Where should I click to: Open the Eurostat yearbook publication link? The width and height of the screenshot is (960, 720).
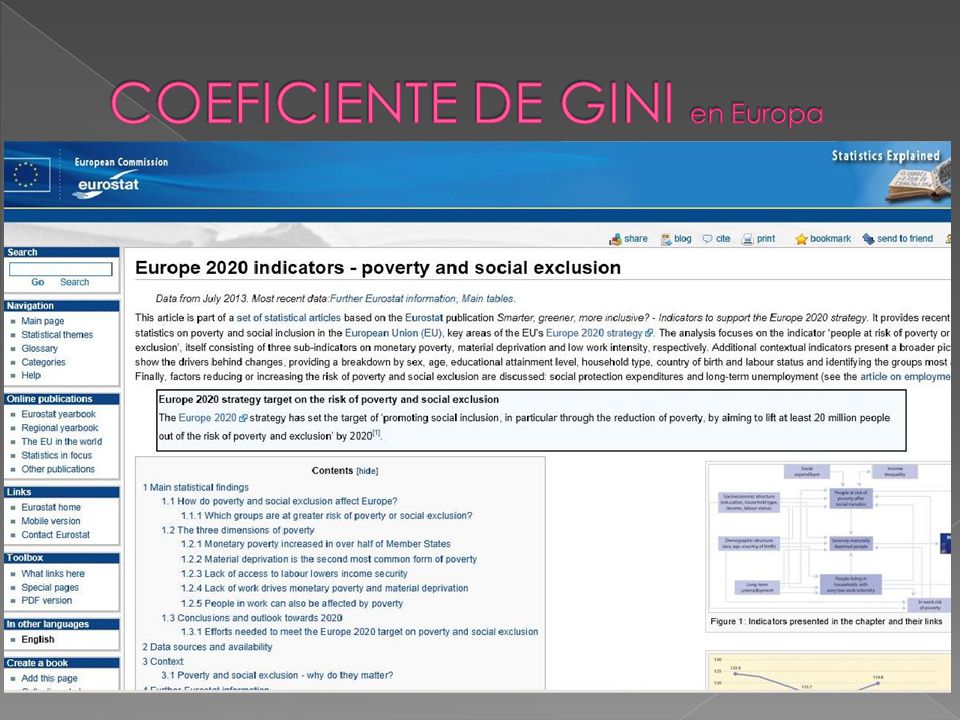pos(58,414)
